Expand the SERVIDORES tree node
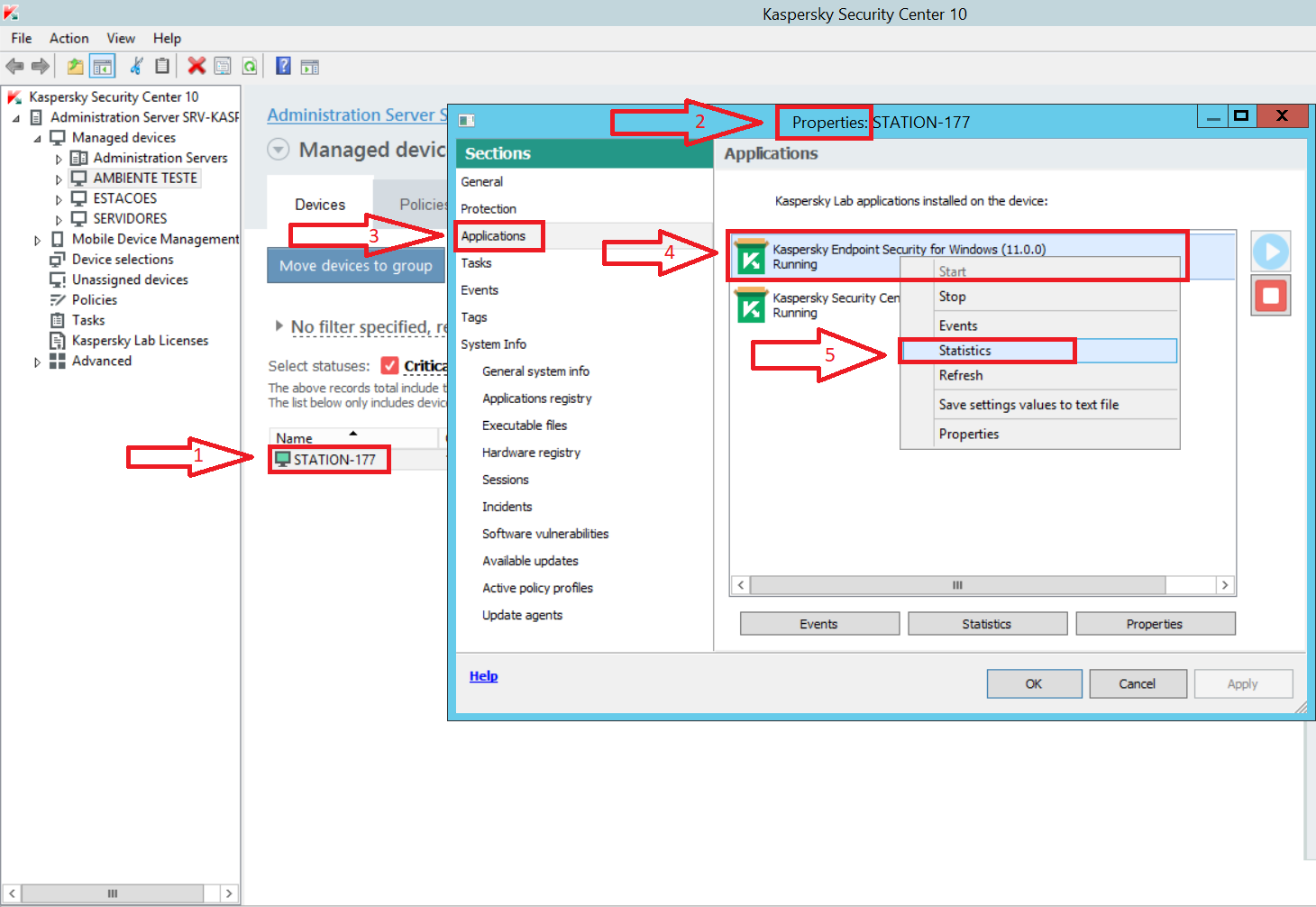Viewport: 1316px width, 907px height. pos(59,220)
